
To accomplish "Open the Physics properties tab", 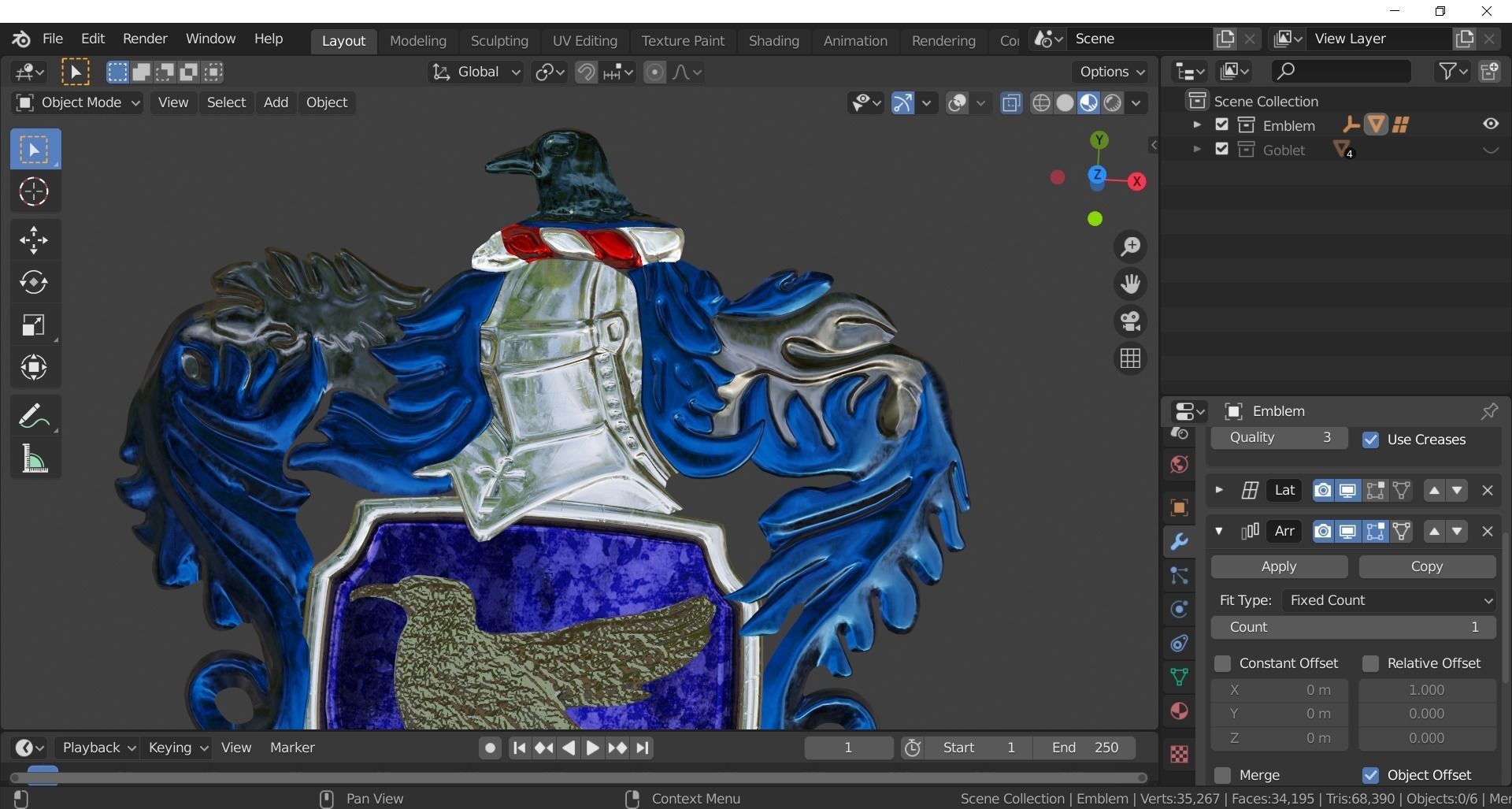I will pos(1179,609).
